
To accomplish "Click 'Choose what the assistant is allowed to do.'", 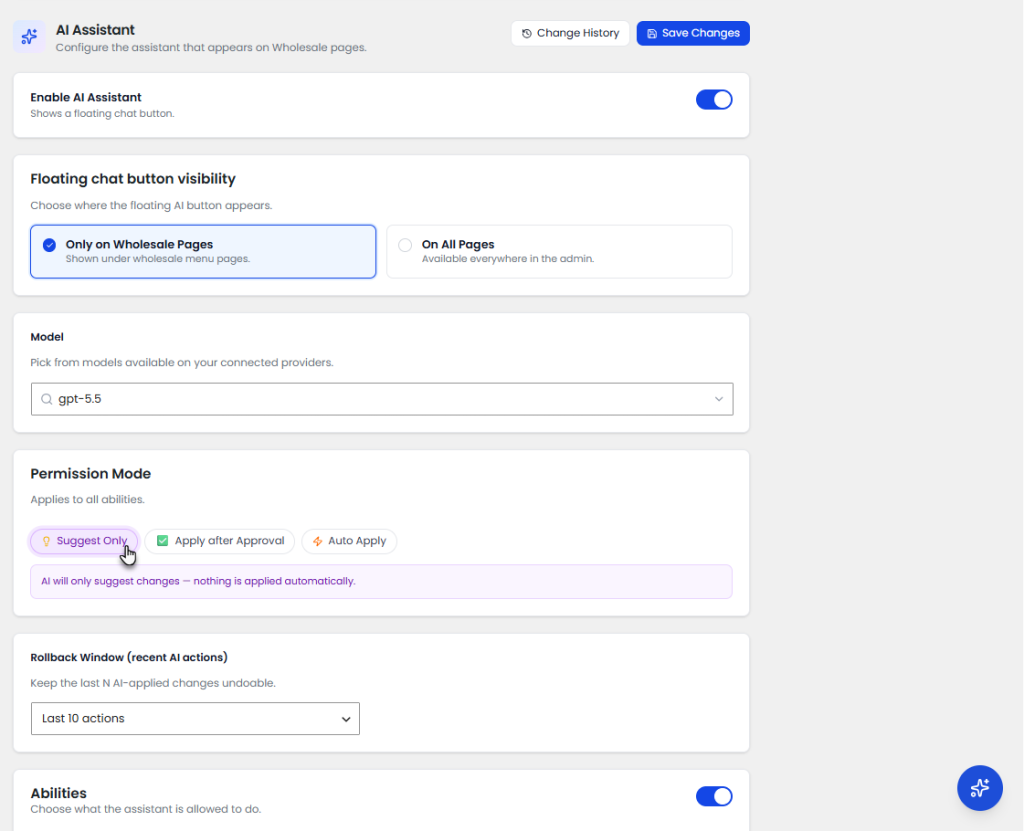I will tap(146, 809).
